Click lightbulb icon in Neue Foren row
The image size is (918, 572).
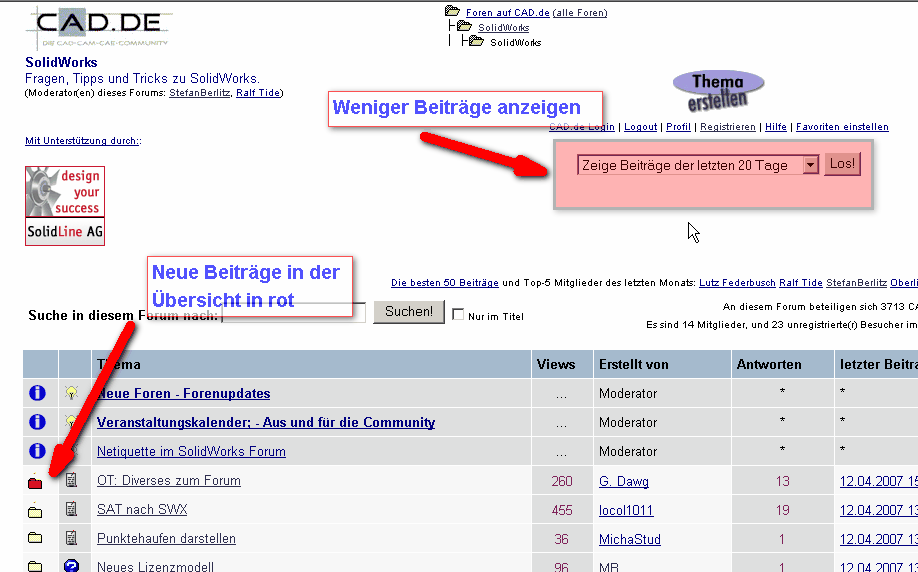coord(71,393)
